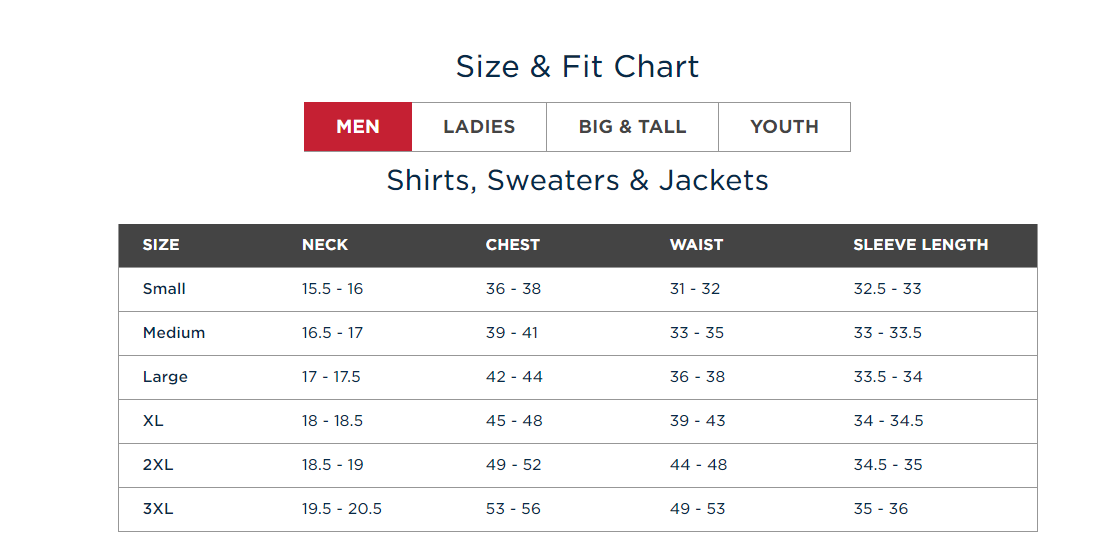This screenshot has height=559, width=1102.
Task: Click chest measurement 42 - 44
Action: (514, 377)
